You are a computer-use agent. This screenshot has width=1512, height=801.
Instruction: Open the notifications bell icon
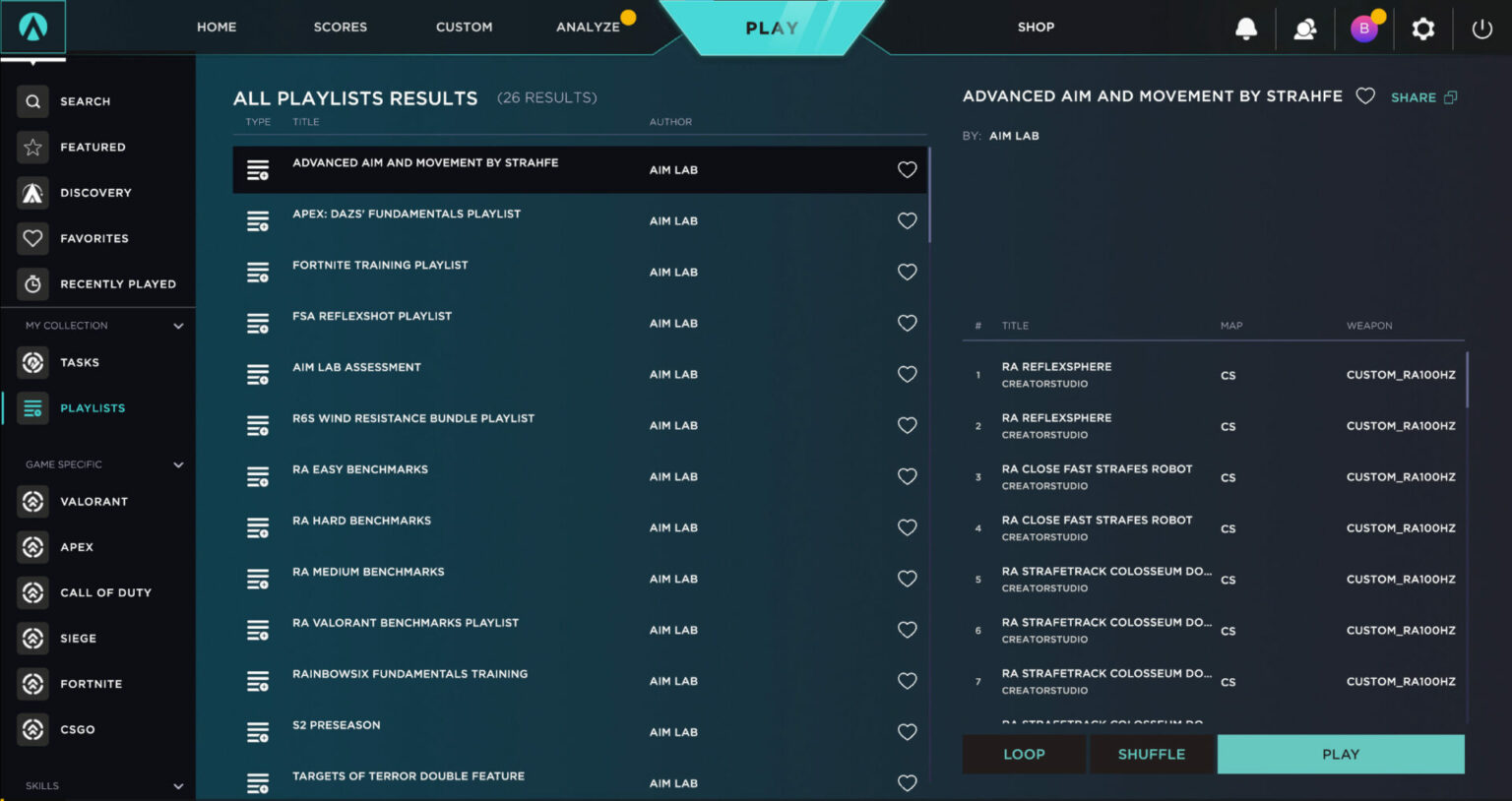pos(1245,28)
